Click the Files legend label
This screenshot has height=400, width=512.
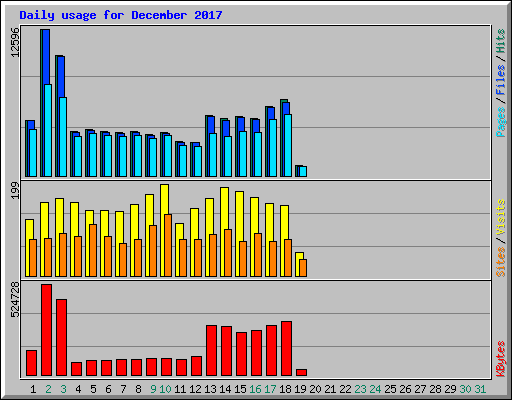coord(500,79)
